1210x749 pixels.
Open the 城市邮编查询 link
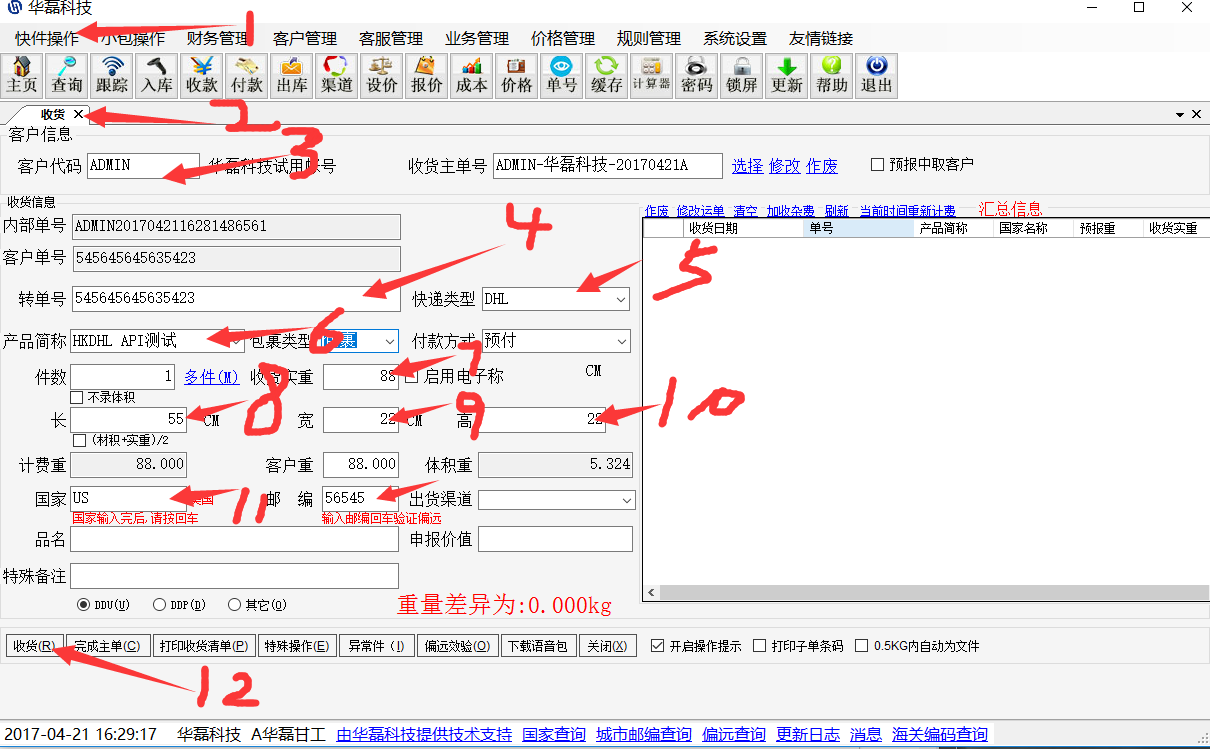pyautogui.click(x=643, y=734)
